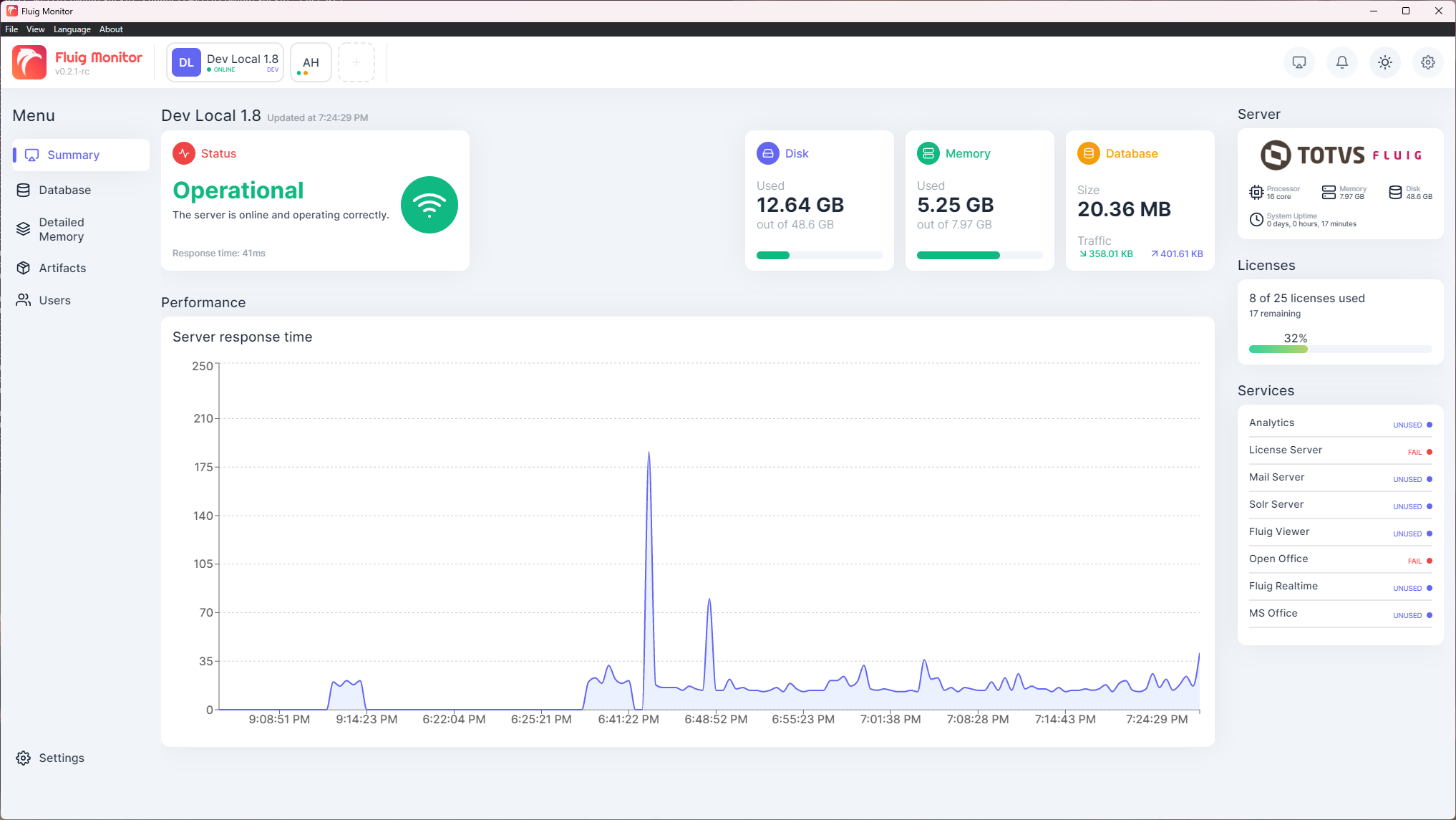Click the License Server service row

click(x=1340, y=450)
